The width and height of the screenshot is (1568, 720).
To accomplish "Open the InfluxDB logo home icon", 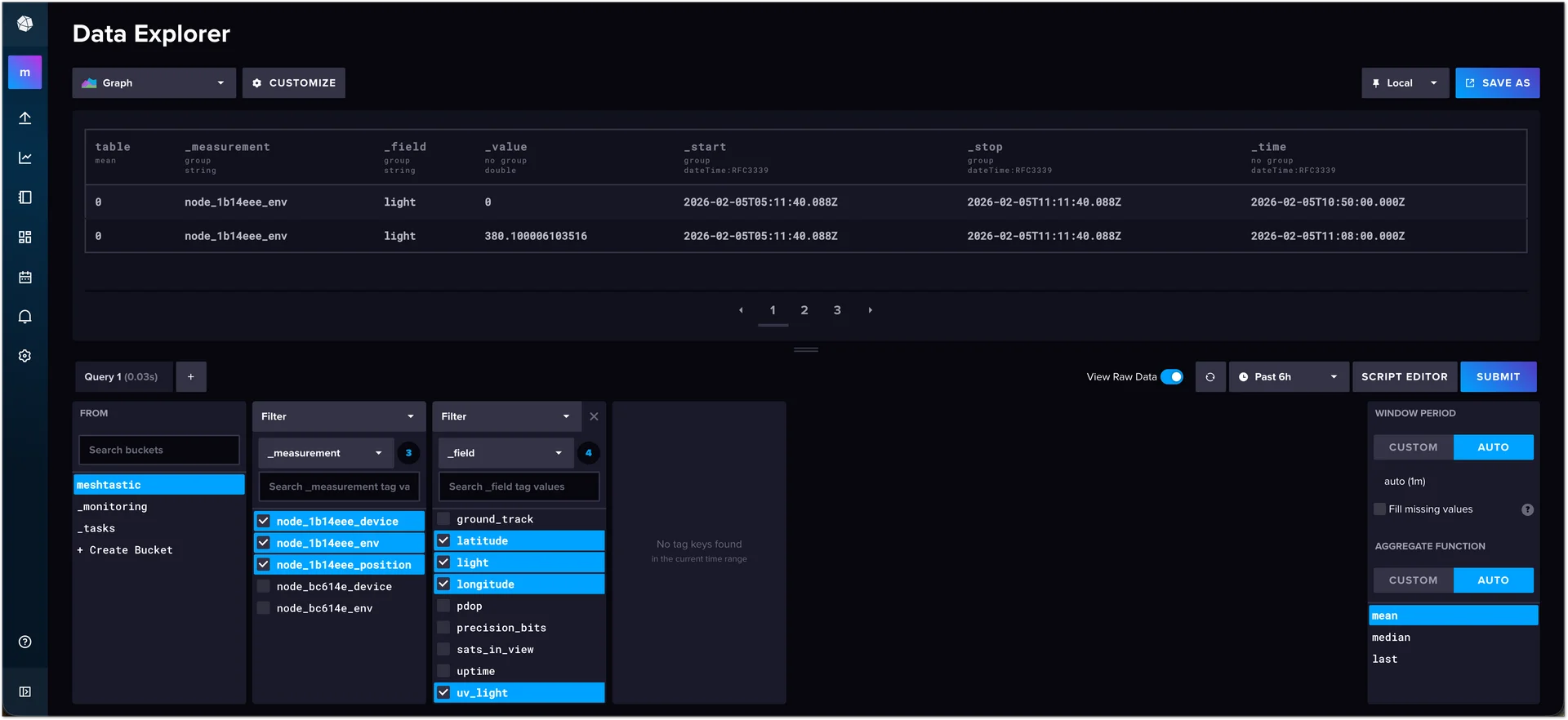I will tap(24, 24).
